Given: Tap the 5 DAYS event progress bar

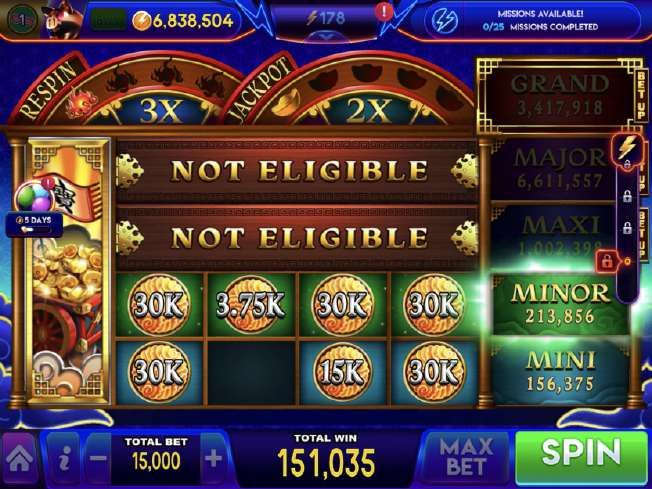Looking at the screenshot, I should (34, 225).
